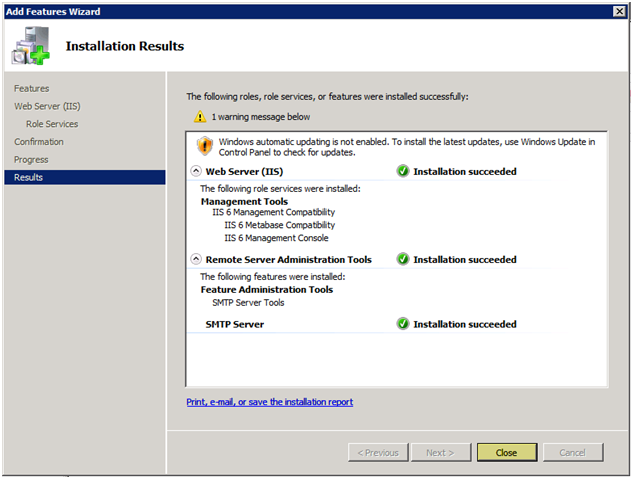Click 'Installation succeeded' for Remote Server Administration Tools

(x=465, y=259)
